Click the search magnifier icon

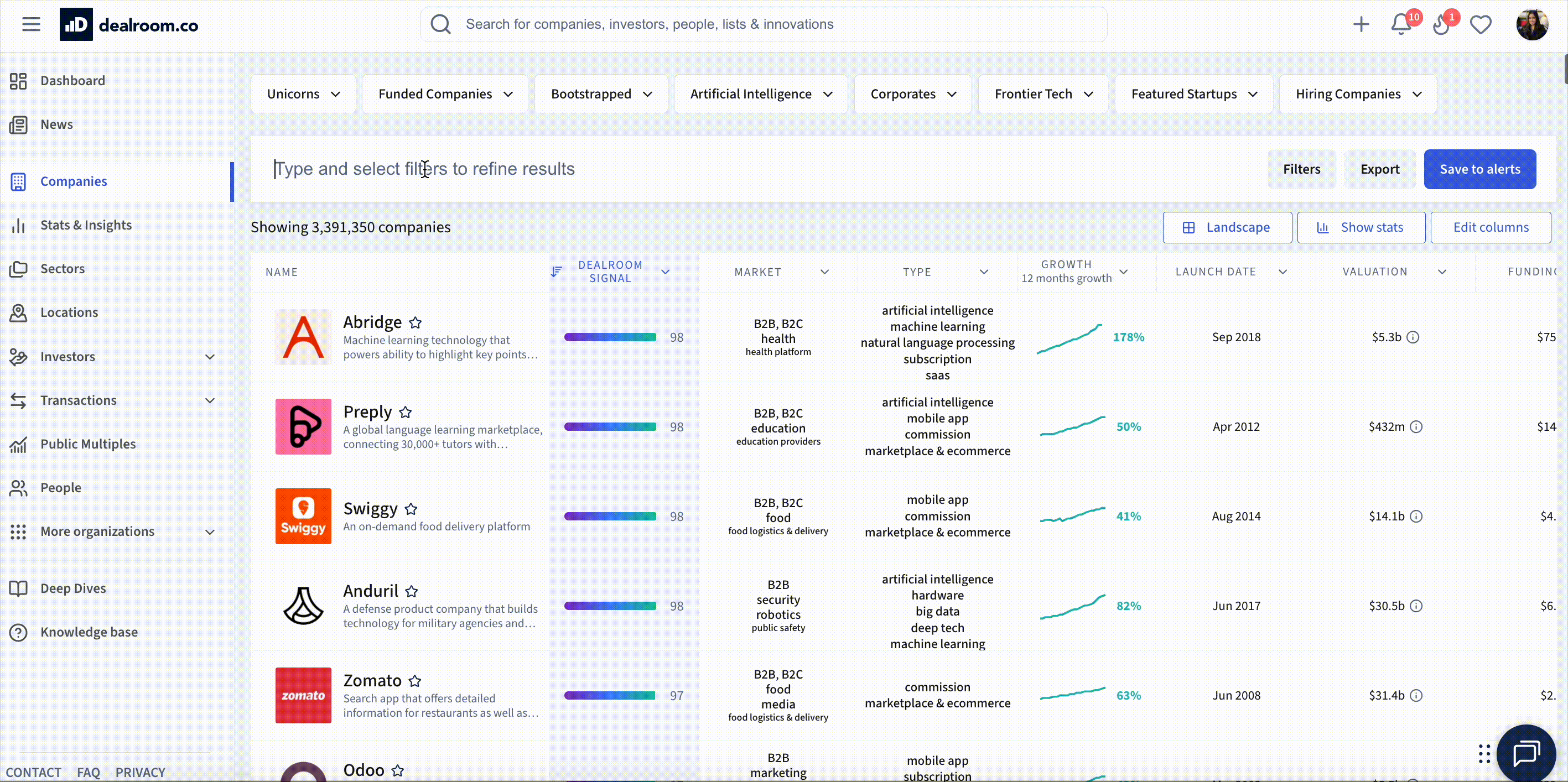click(x=441, y=24)
